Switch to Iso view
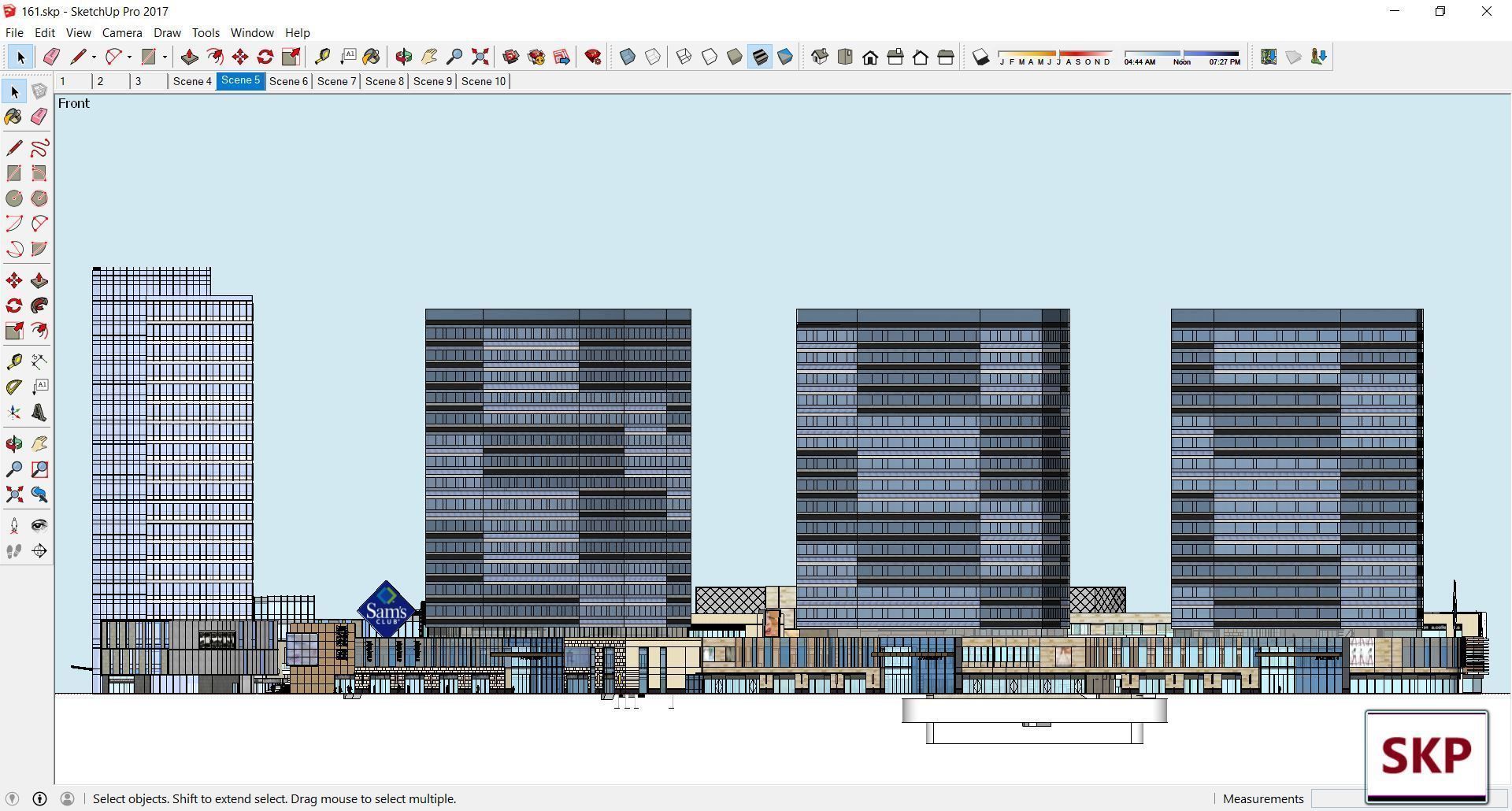The width and height of the screenshot is (1512, 811). point(820,57)
